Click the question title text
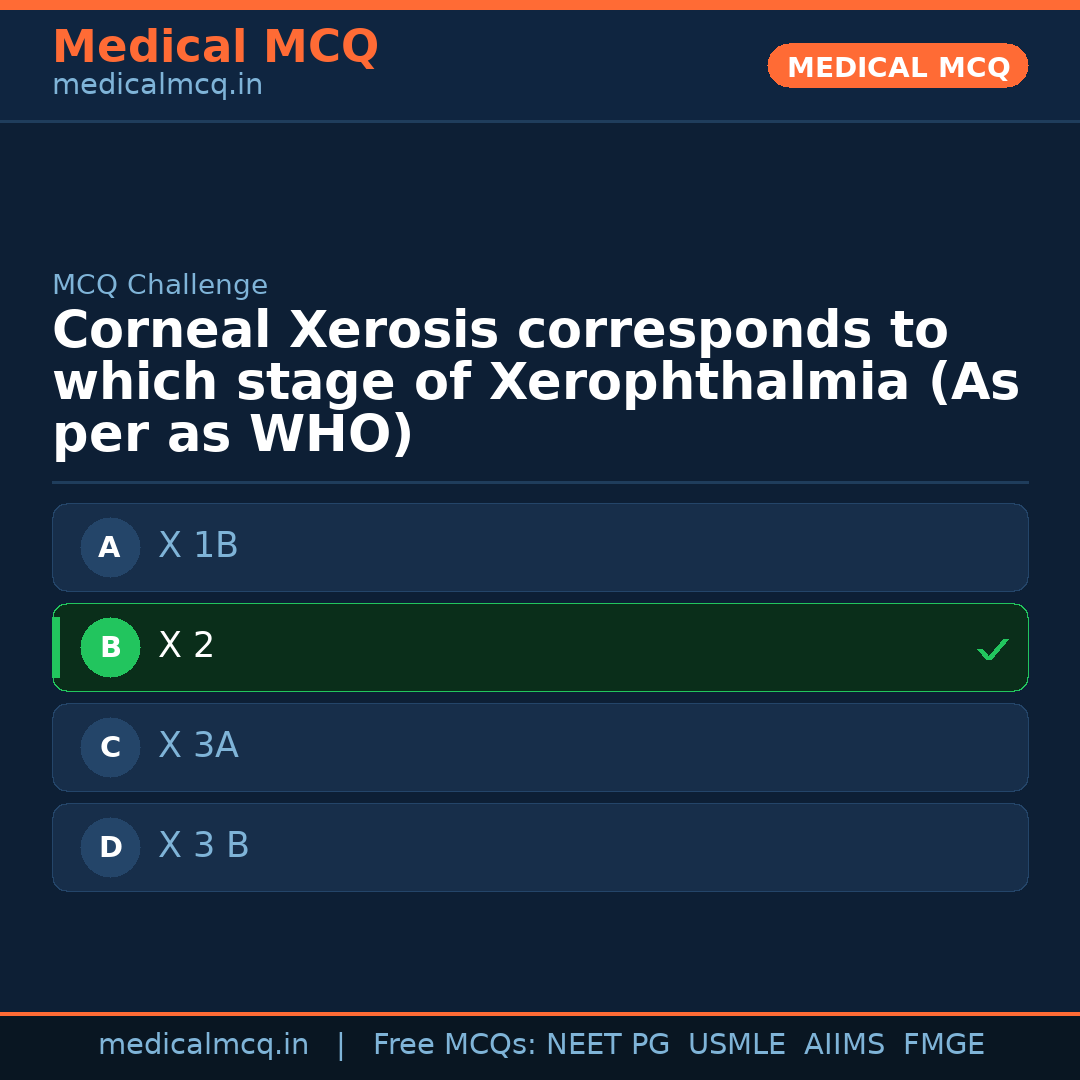Screen dimensions: 1080x1080 535,380
